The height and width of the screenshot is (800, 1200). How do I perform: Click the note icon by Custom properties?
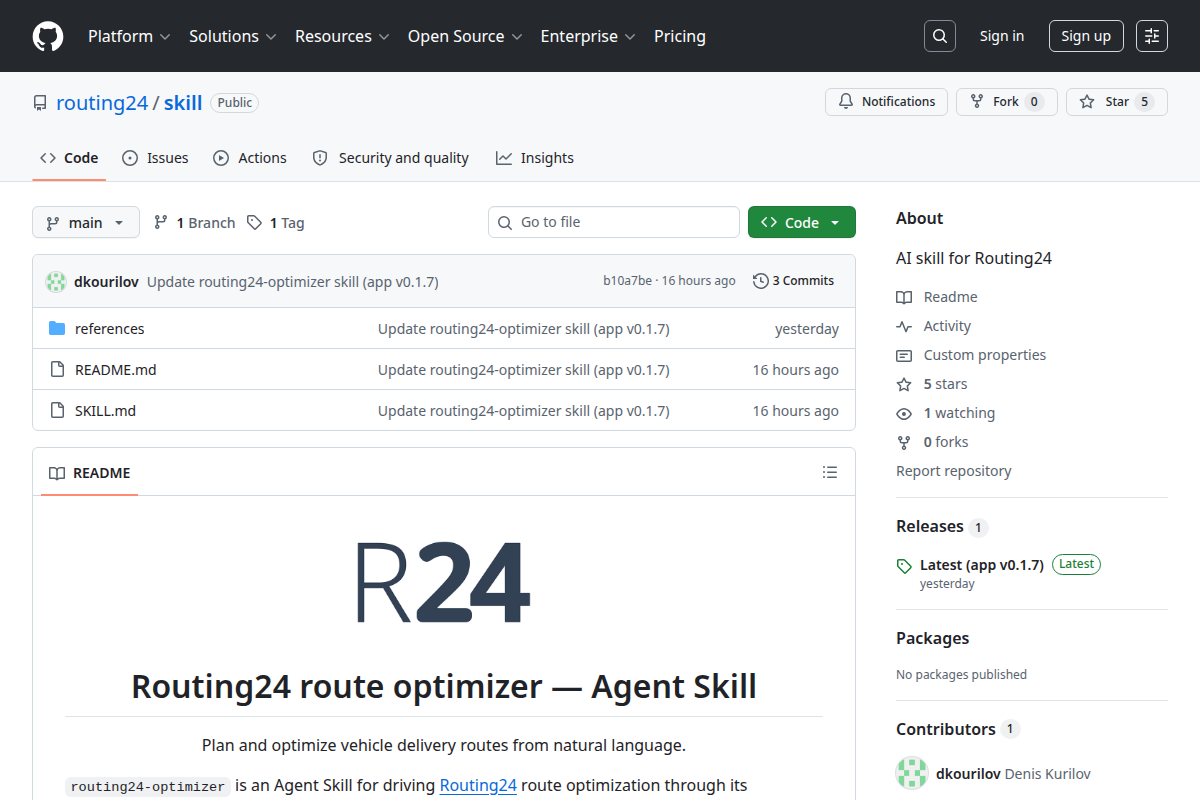(904, 355)
